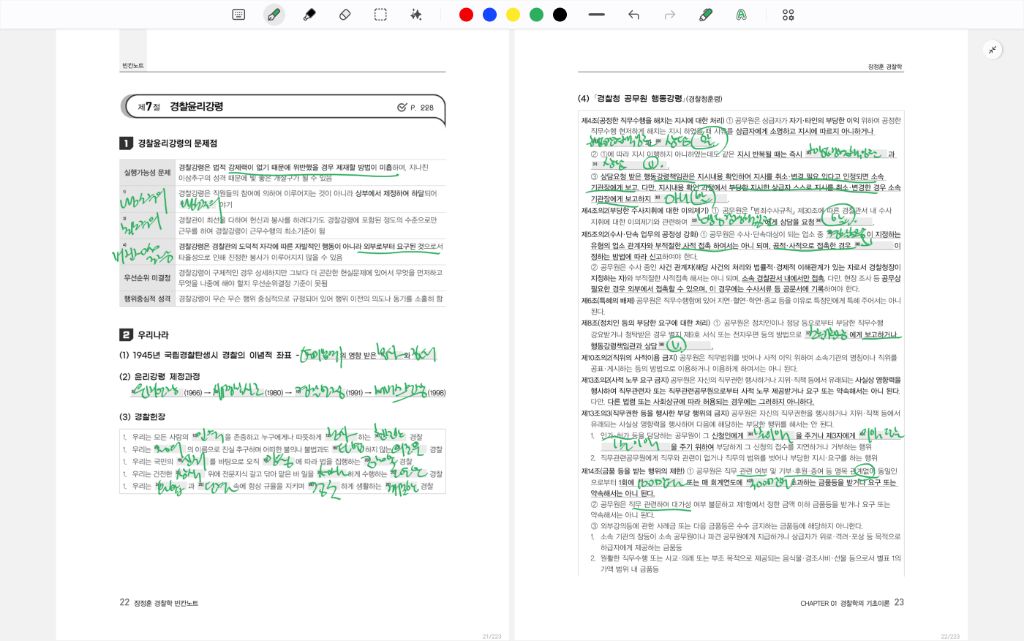Image resolution: width=1024 pixels, height=641 pixels.
Task: Redo the undone stroke
Action: pos(669,15)
